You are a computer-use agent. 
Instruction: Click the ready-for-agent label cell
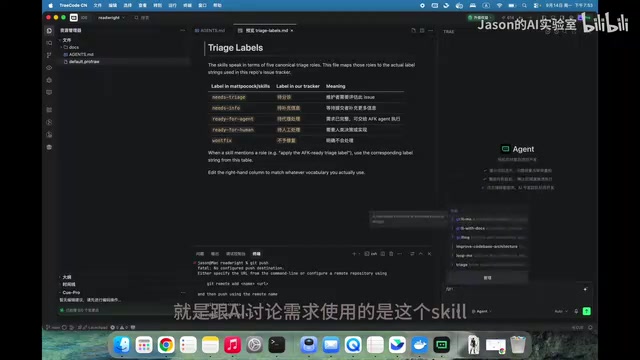pos(233,119)
